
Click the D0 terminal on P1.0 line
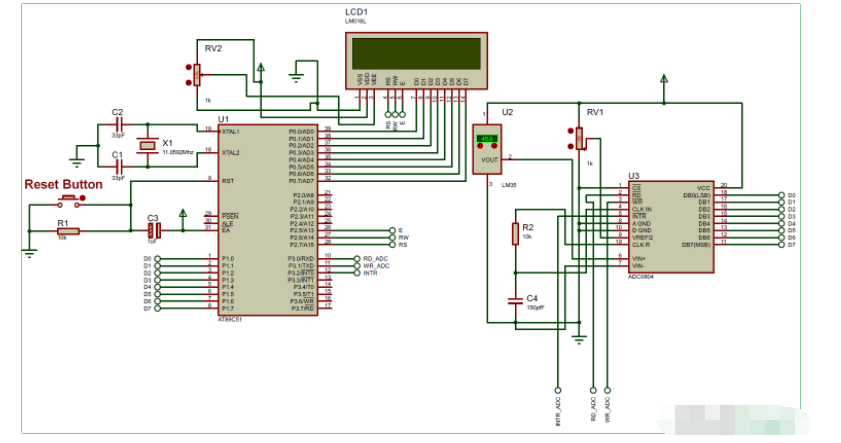click(x=158, y=259)
